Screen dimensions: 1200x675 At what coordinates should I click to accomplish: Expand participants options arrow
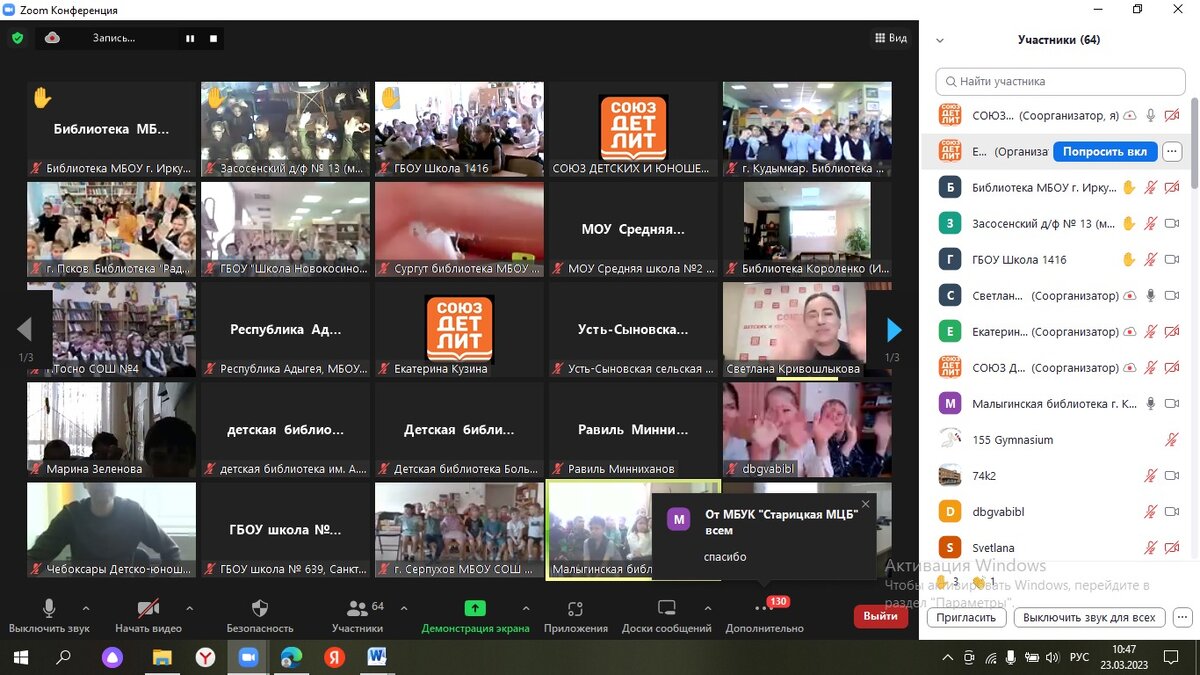(x=404, y=607)
